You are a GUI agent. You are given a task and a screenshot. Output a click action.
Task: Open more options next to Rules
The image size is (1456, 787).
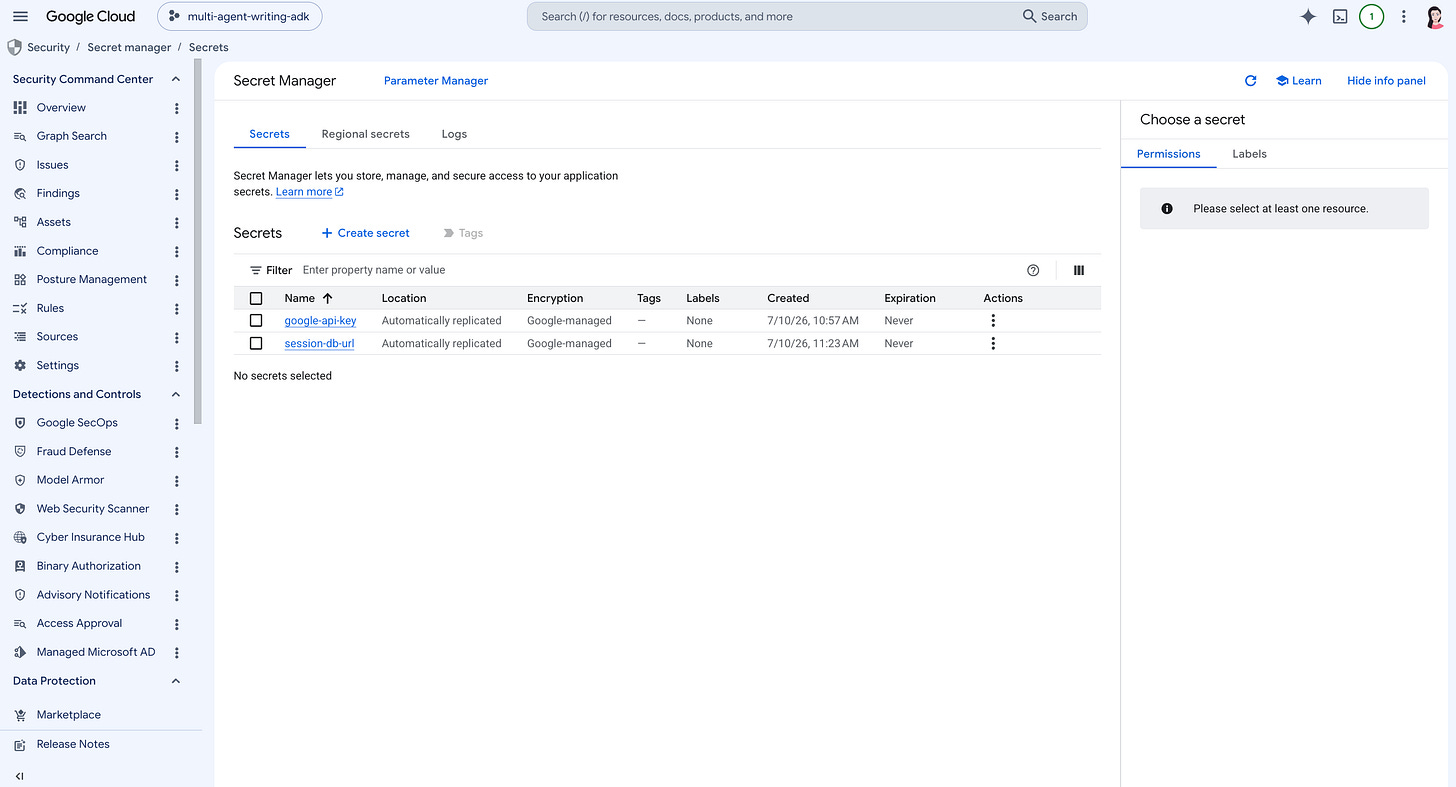177,309
